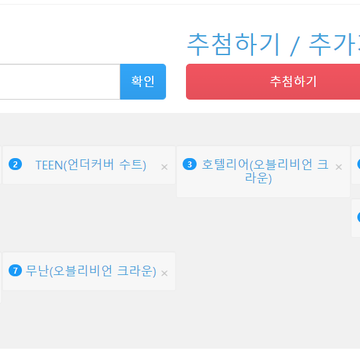Image resolution: width=360 pixels, height=360 pixels.
Task: Click the blue number 3 badge
Action: [x=190, y=164]
